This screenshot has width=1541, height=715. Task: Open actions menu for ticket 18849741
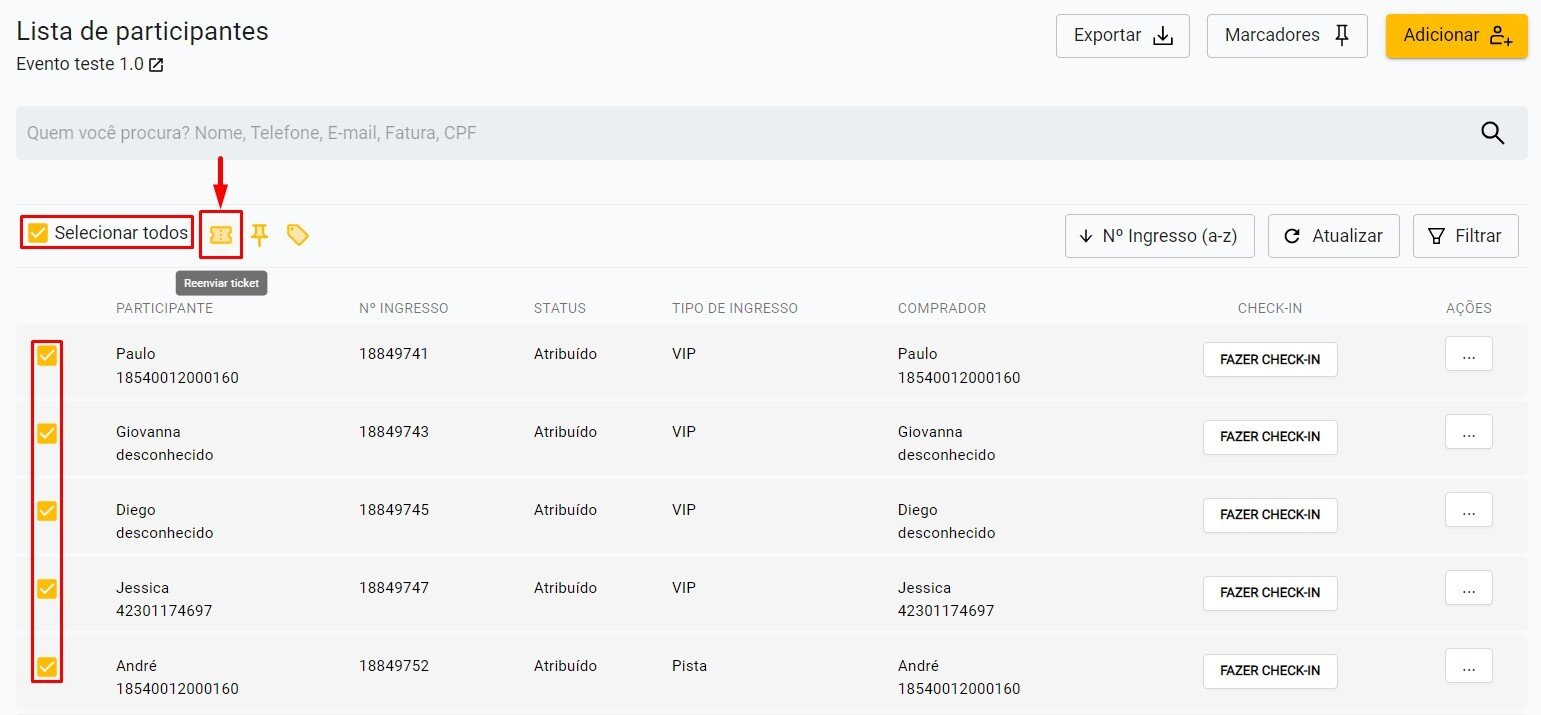tap(1468, 355)
